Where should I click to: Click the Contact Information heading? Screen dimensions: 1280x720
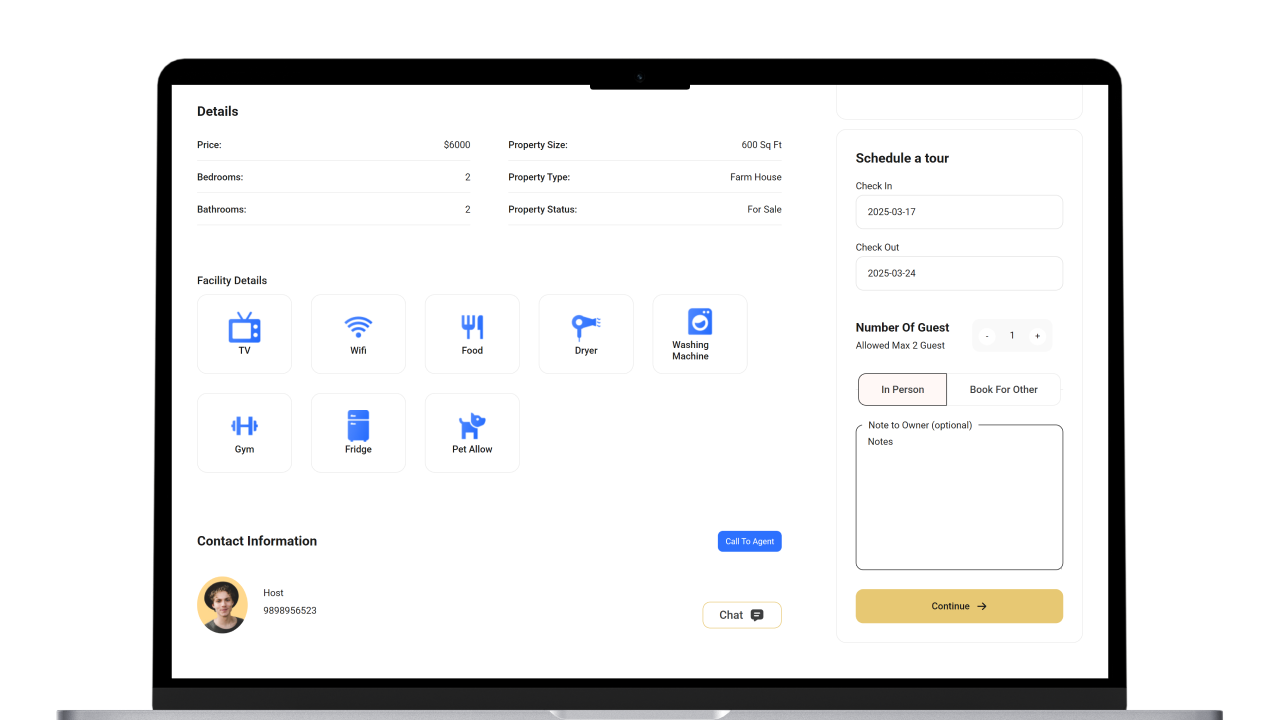click(x=257, y=541)
